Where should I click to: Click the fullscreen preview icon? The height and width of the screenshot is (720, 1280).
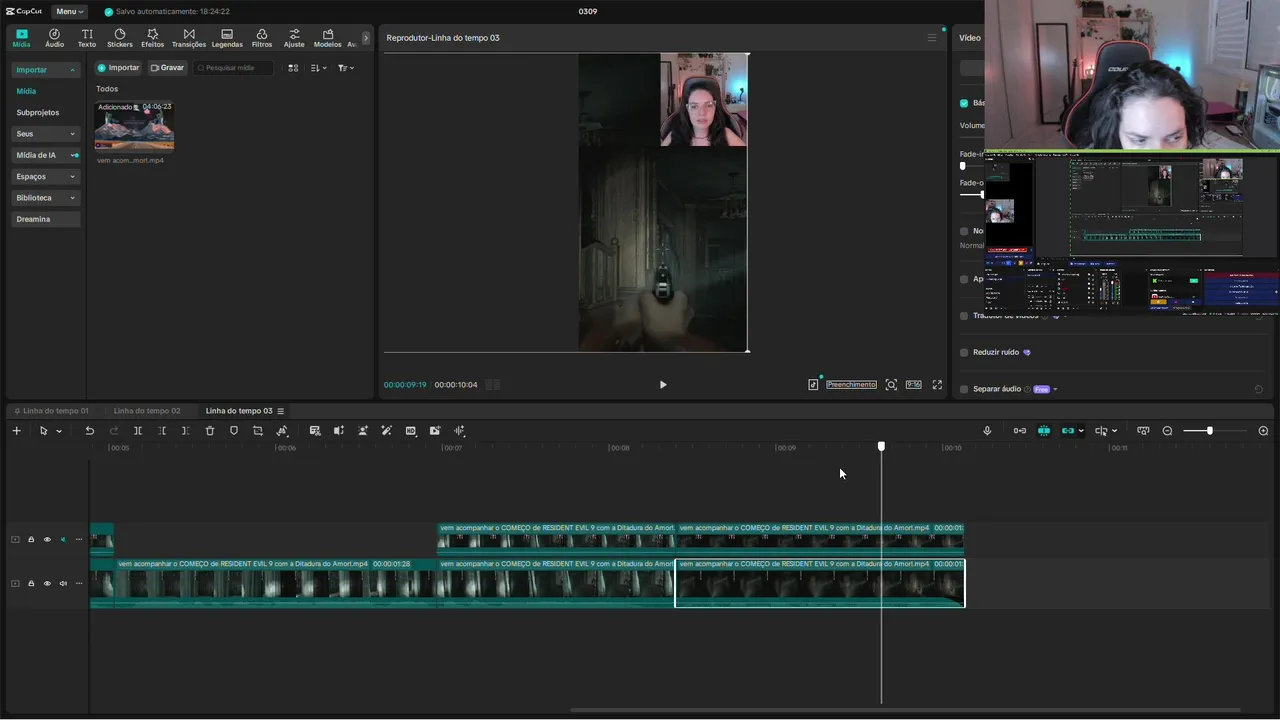[937, 385]
